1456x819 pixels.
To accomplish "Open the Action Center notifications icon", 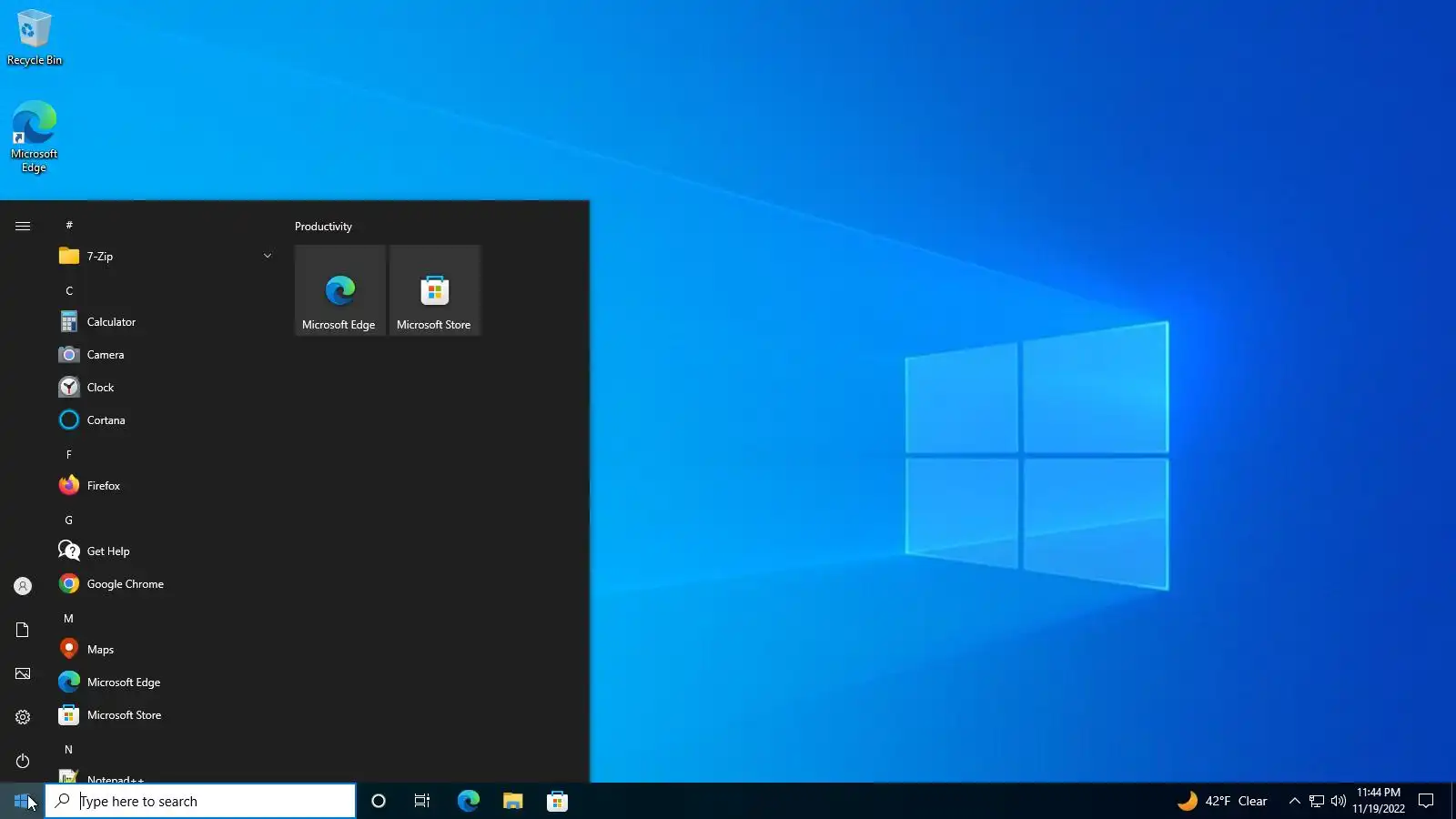I will pos(1426,801).
